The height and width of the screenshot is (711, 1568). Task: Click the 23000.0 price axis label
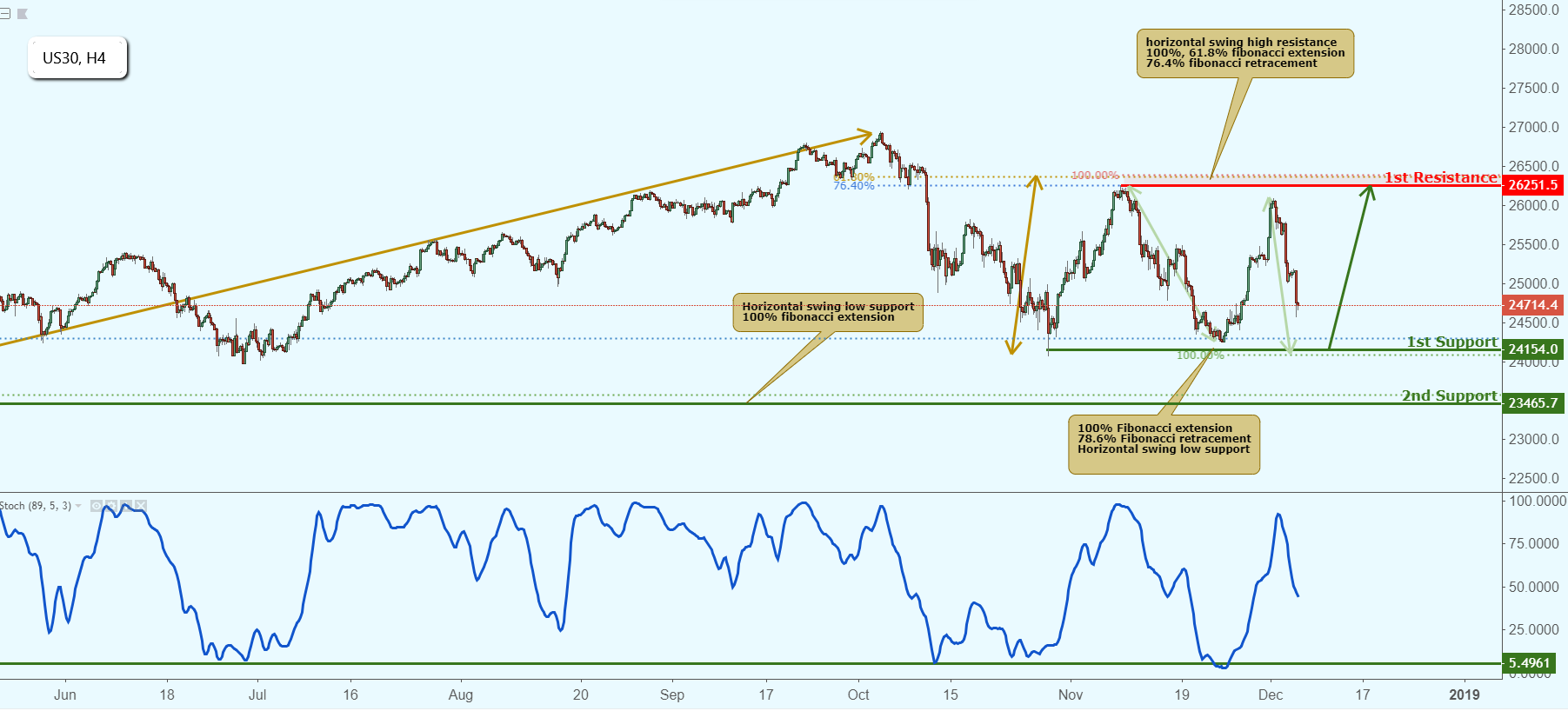click(x=1534, y=440)
